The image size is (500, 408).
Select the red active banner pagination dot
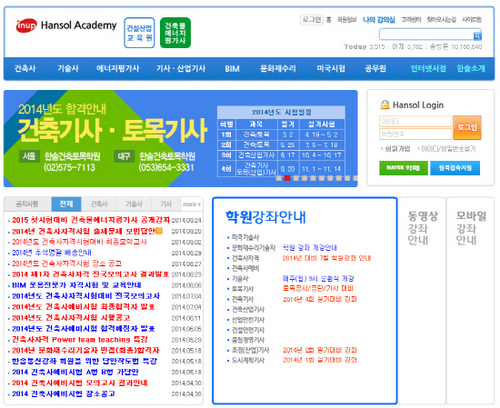pos(287,178)
